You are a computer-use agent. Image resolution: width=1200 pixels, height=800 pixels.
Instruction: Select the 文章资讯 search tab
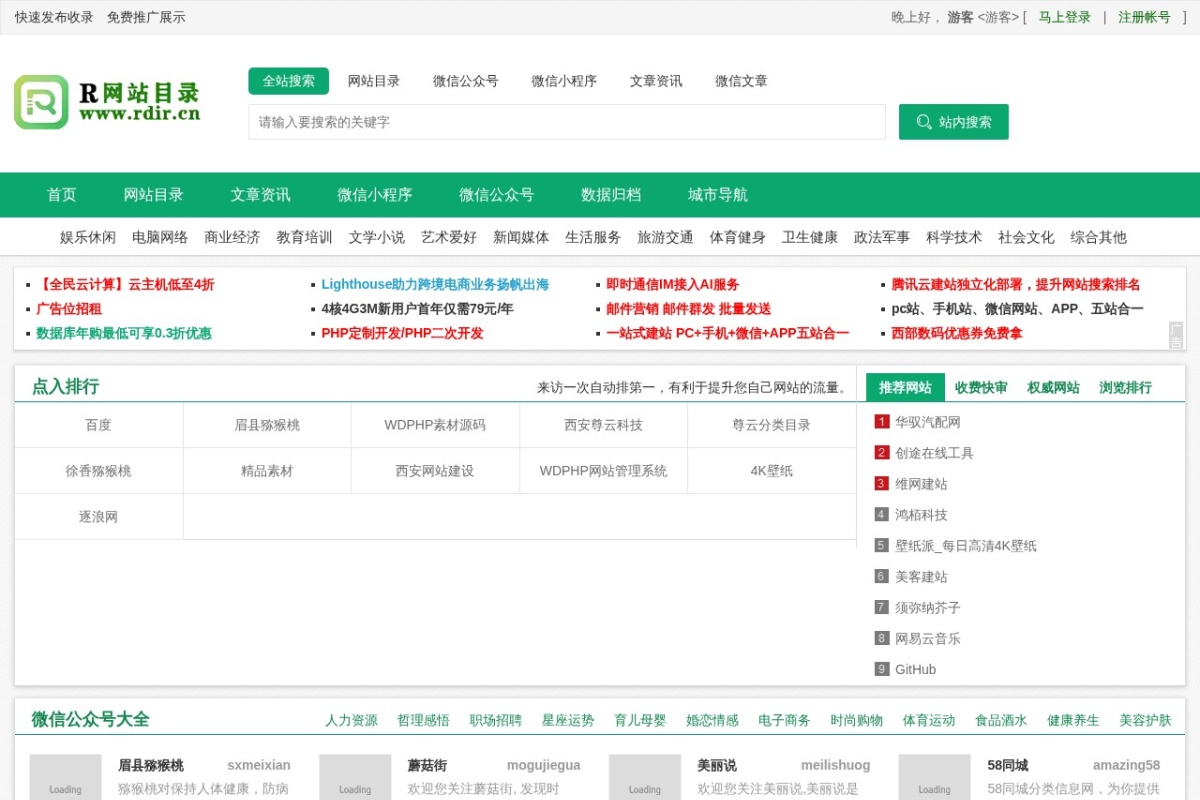tap(656, 81)
